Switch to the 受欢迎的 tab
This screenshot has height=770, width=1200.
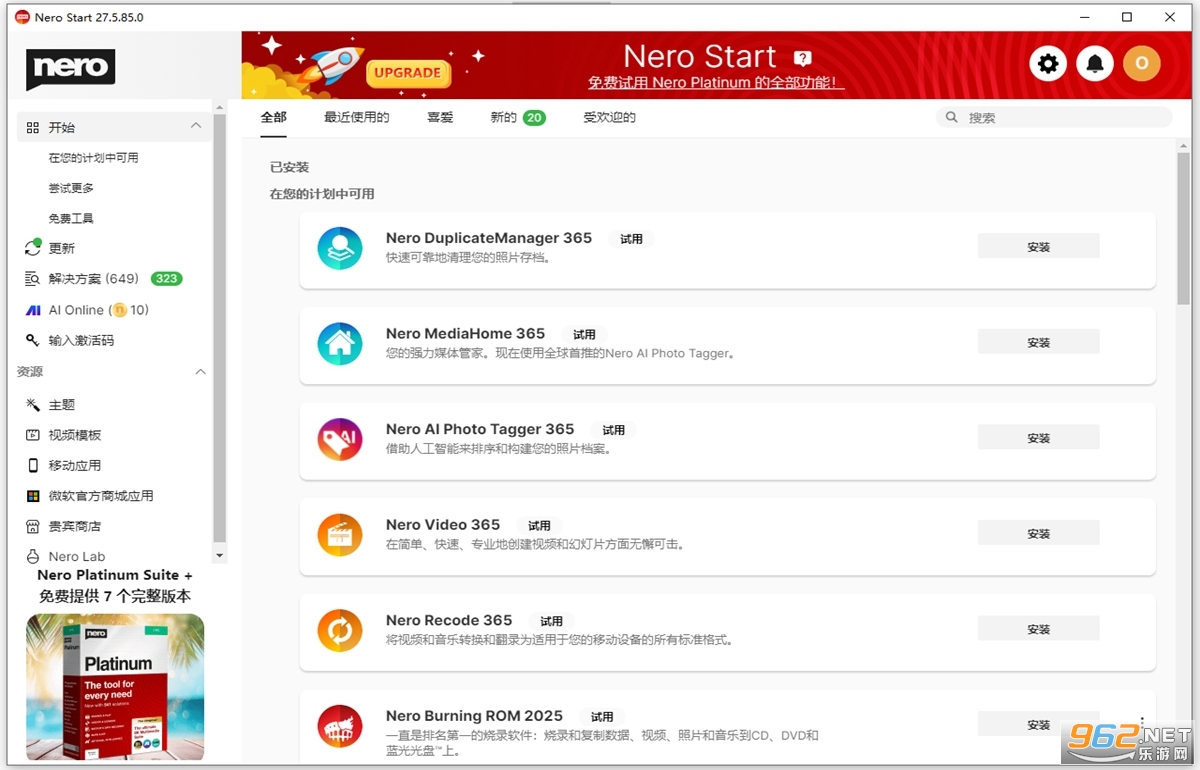pyautogui.click(x=610, y=117)
